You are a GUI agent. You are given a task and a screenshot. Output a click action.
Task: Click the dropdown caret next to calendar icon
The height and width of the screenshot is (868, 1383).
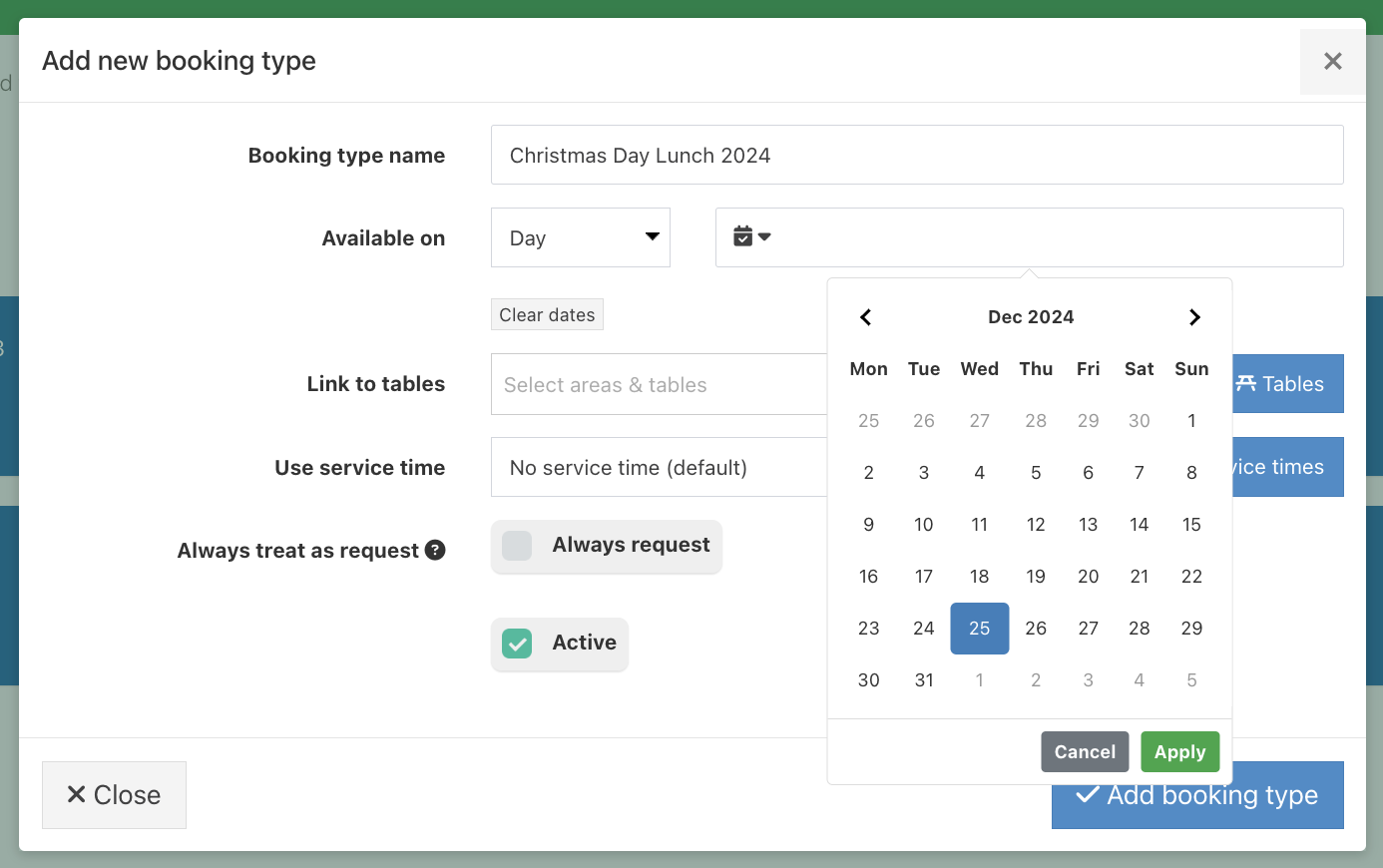coord(763,236)
